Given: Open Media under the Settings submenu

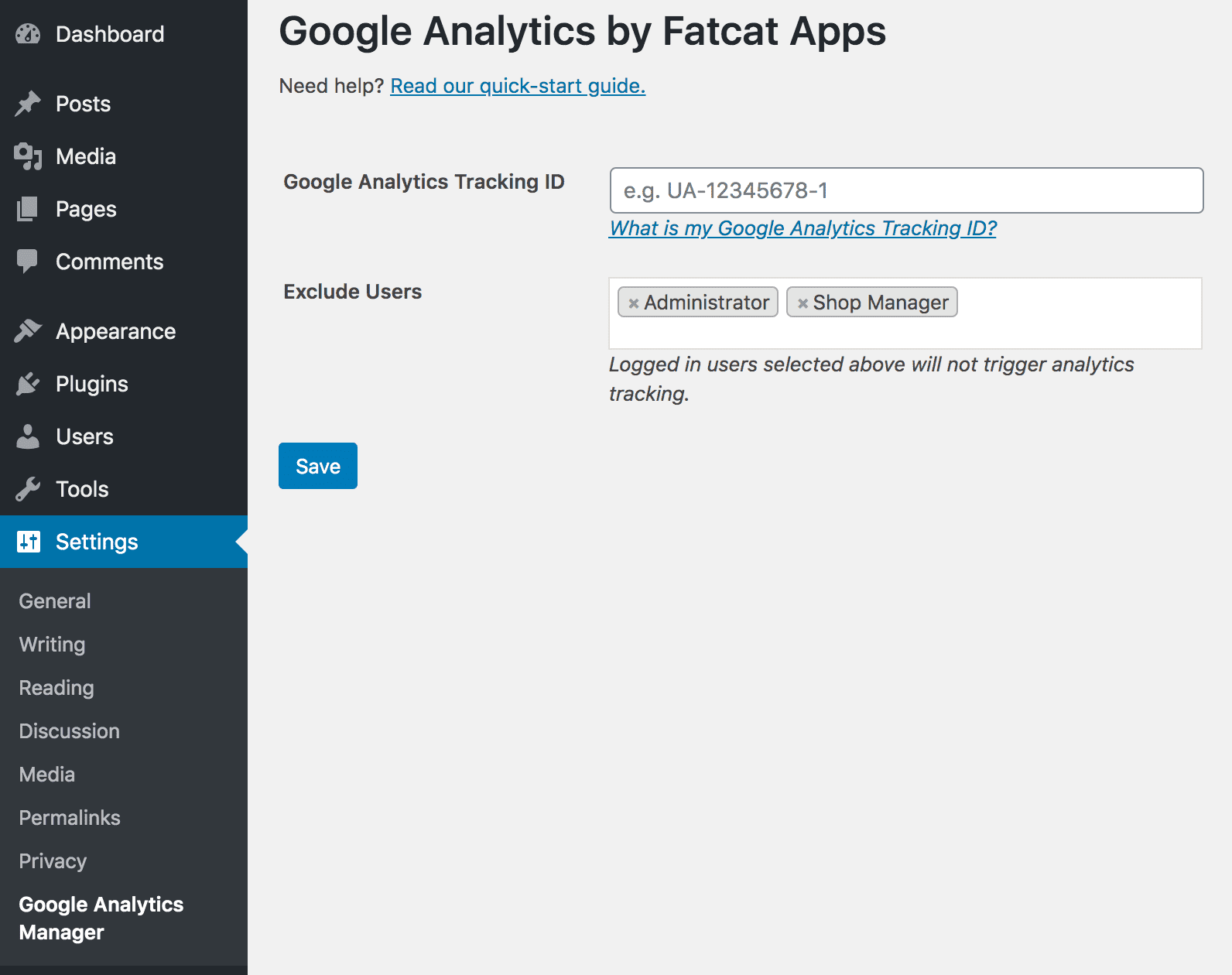Looking at the screenshot, I should pos(46,775).
